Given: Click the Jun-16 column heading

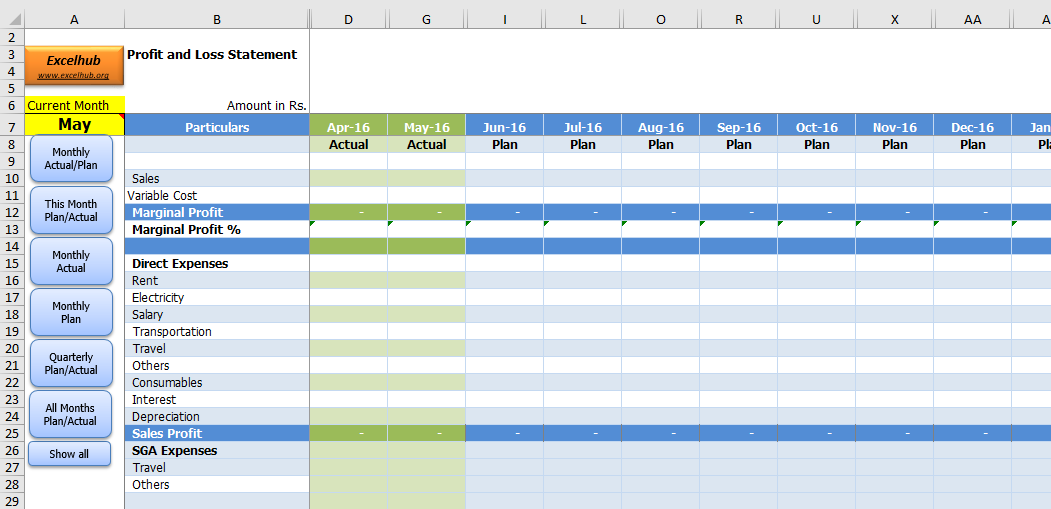Looking at the screenshot, I should [505, 127].
